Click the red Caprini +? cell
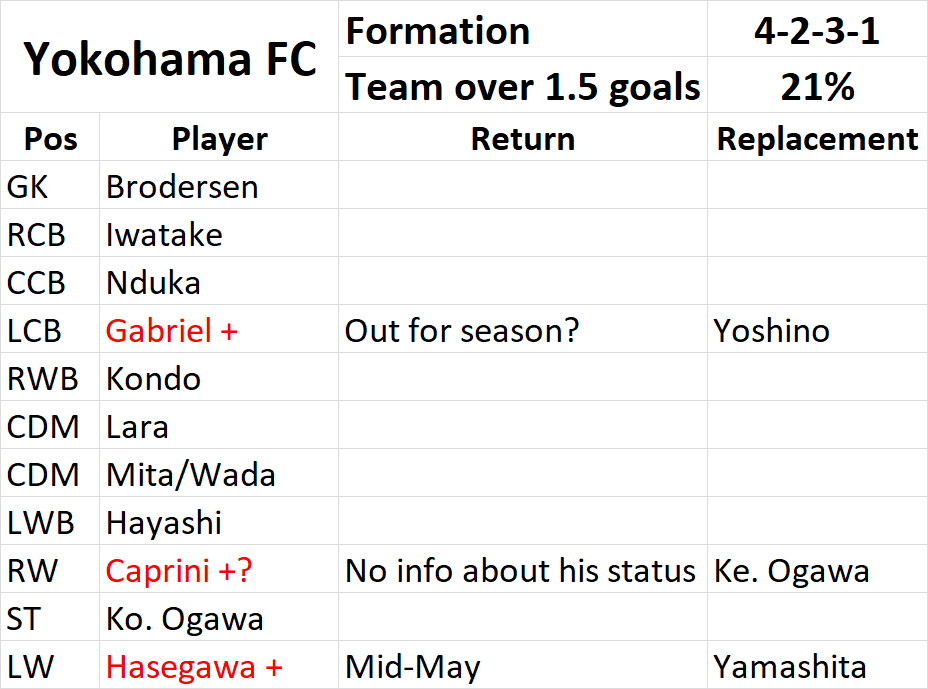928x689 pixels. pyautogui.click(x=219, y=569)
